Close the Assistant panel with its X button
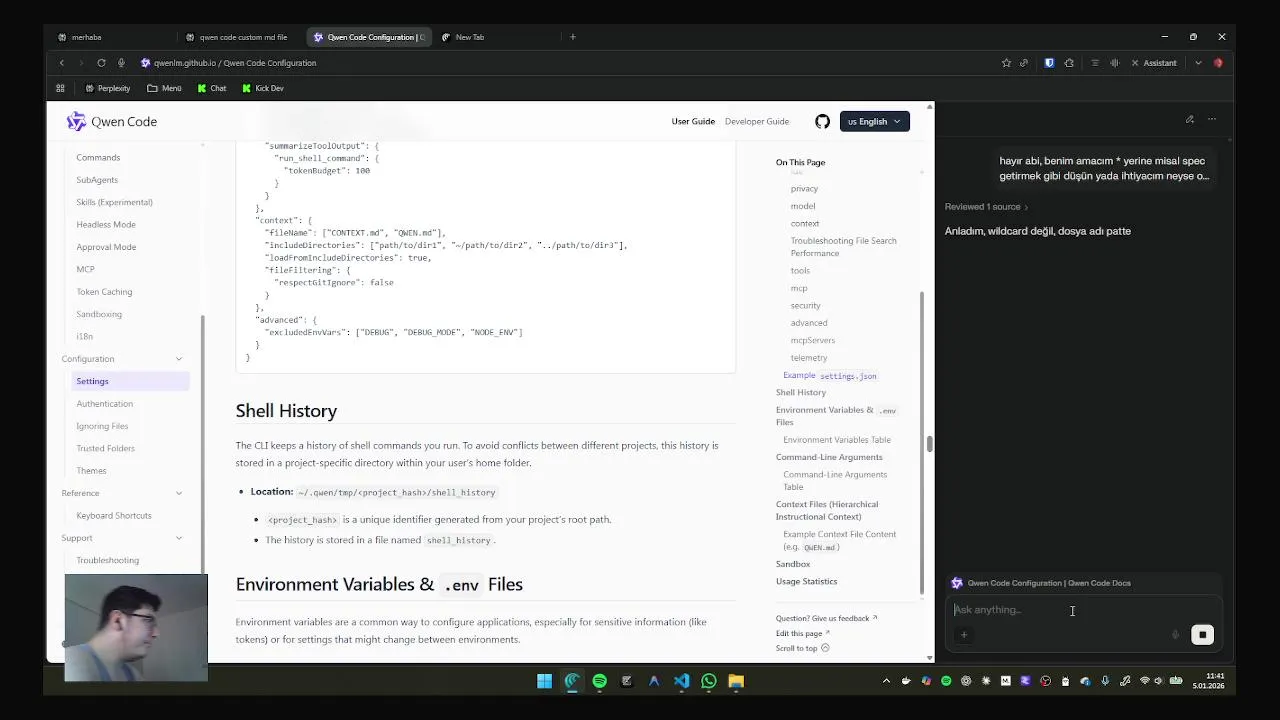The width and height of the screenshot is (1280, 720). point(1134,63)
